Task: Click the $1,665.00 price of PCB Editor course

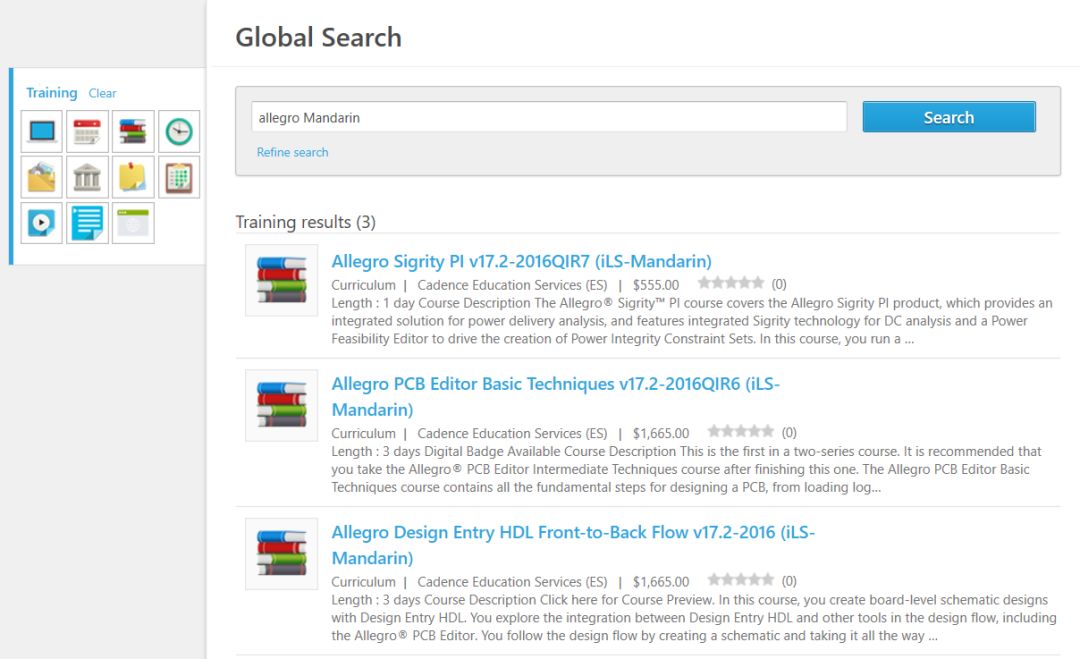Action: click(661, 433)
